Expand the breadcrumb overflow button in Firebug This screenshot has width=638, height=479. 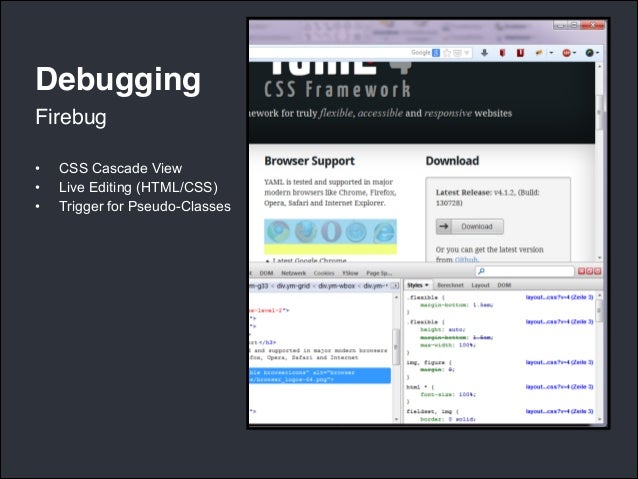click(394, 286)
